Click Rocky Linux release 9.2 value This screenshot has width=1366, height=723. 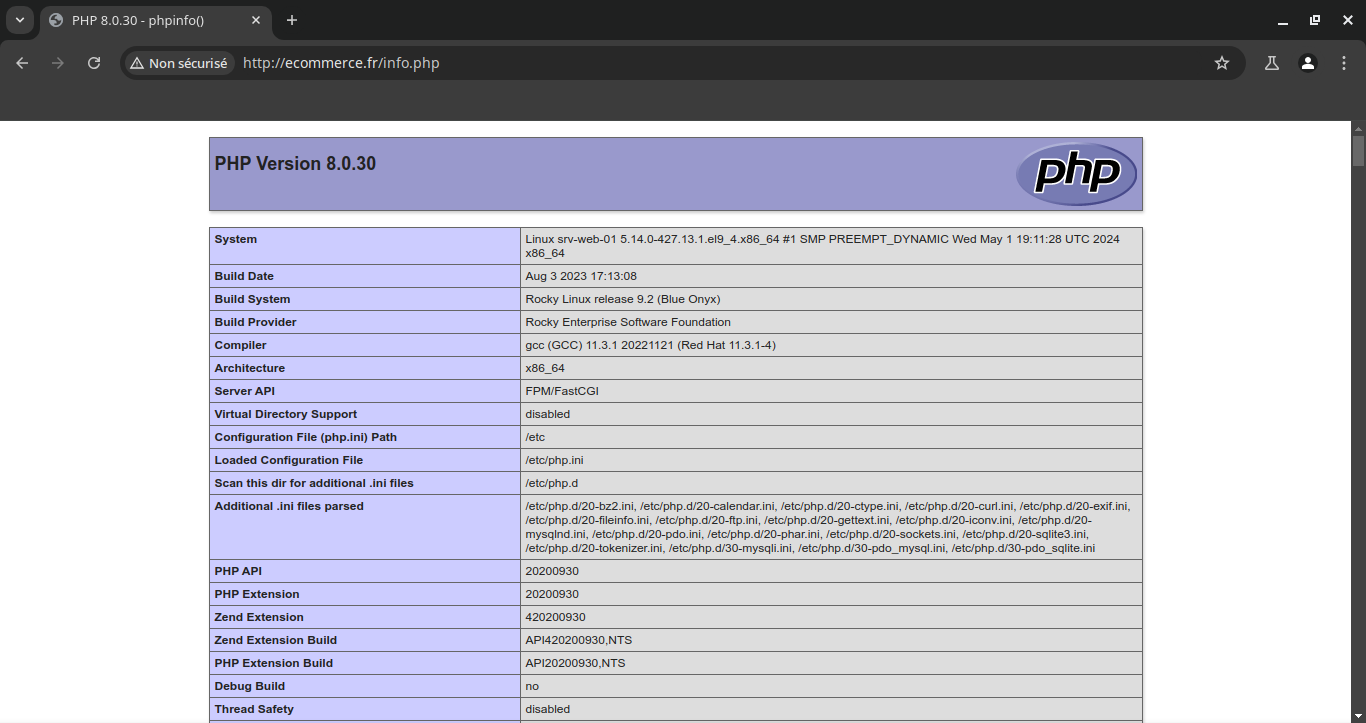point(623,299)
